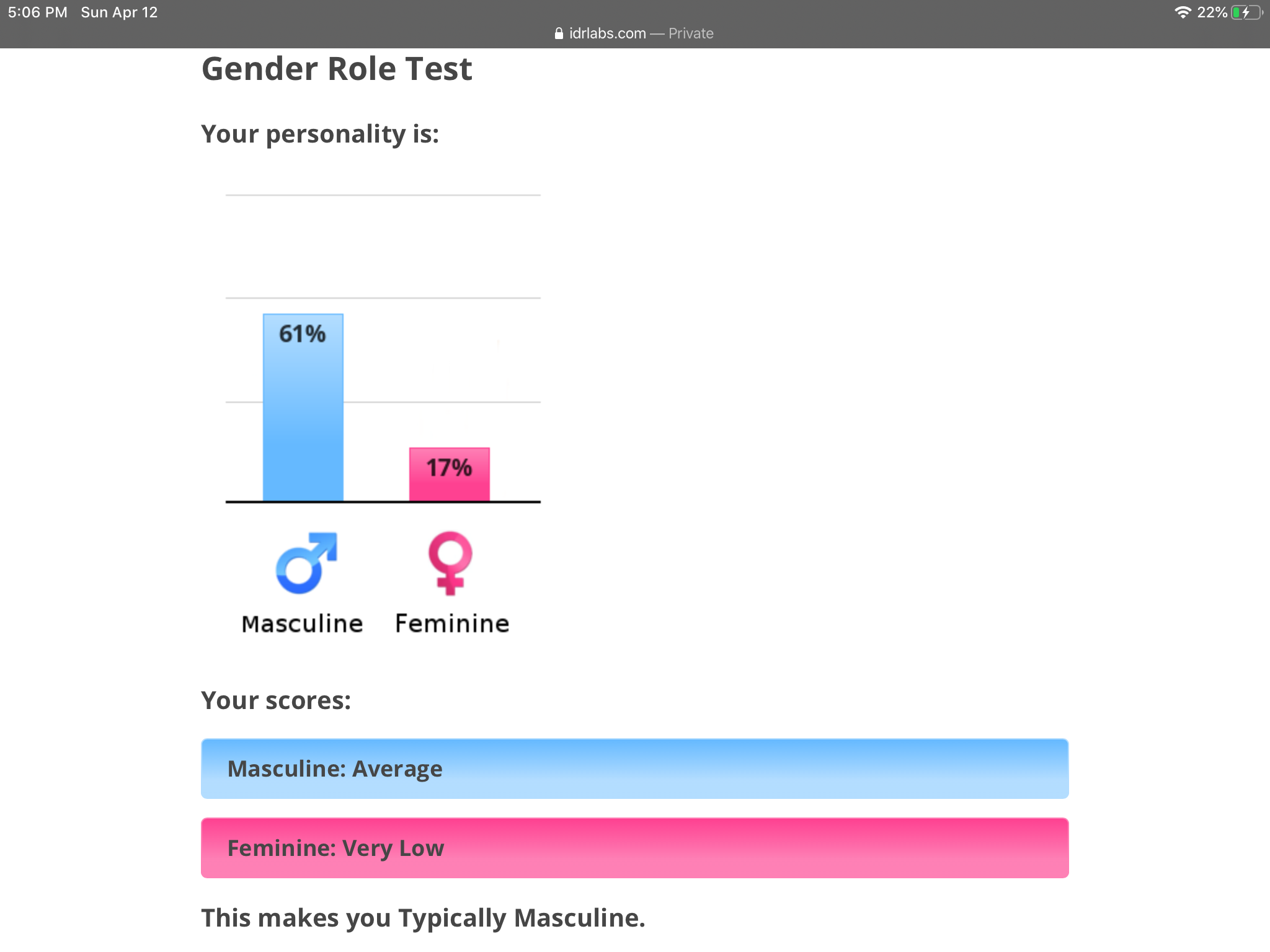The image size is (1270, 952).
Task: Click the Feminine label under chart
Action: 452,624
